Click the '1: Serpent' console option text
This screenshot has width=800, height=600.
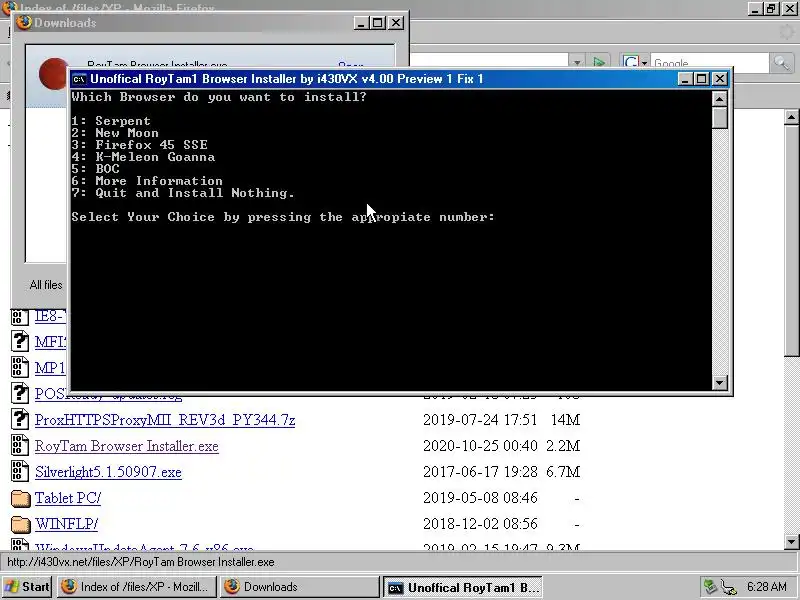click(111, 121)
